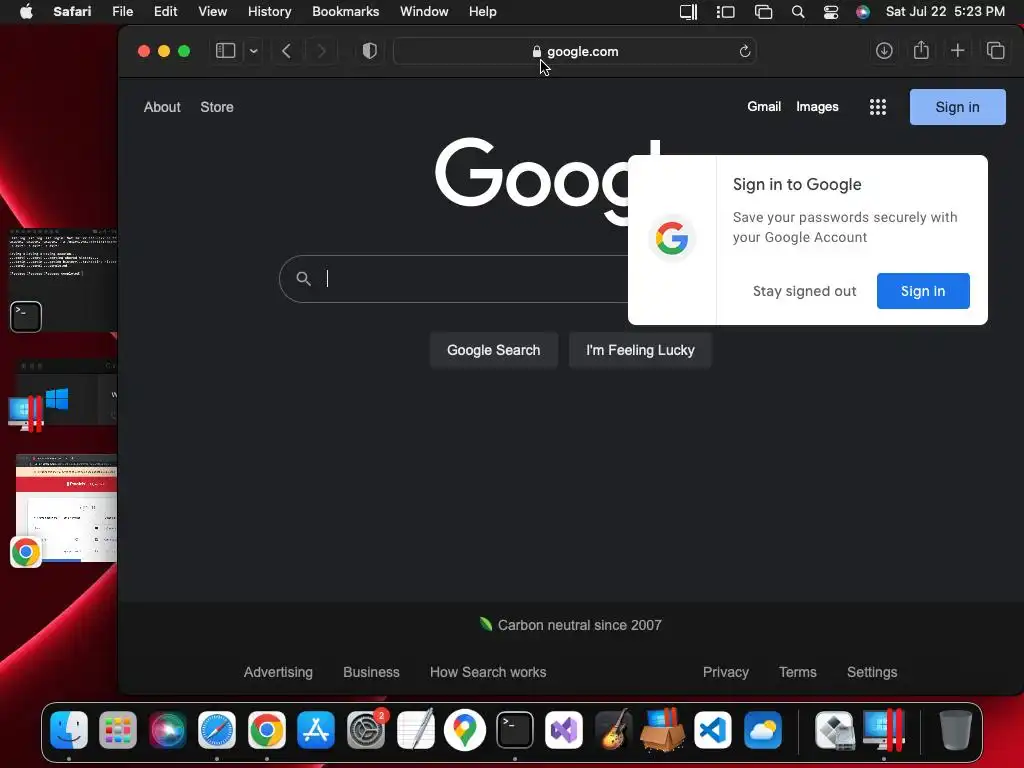Open Launchpad from the Dock

coord(118,729)
